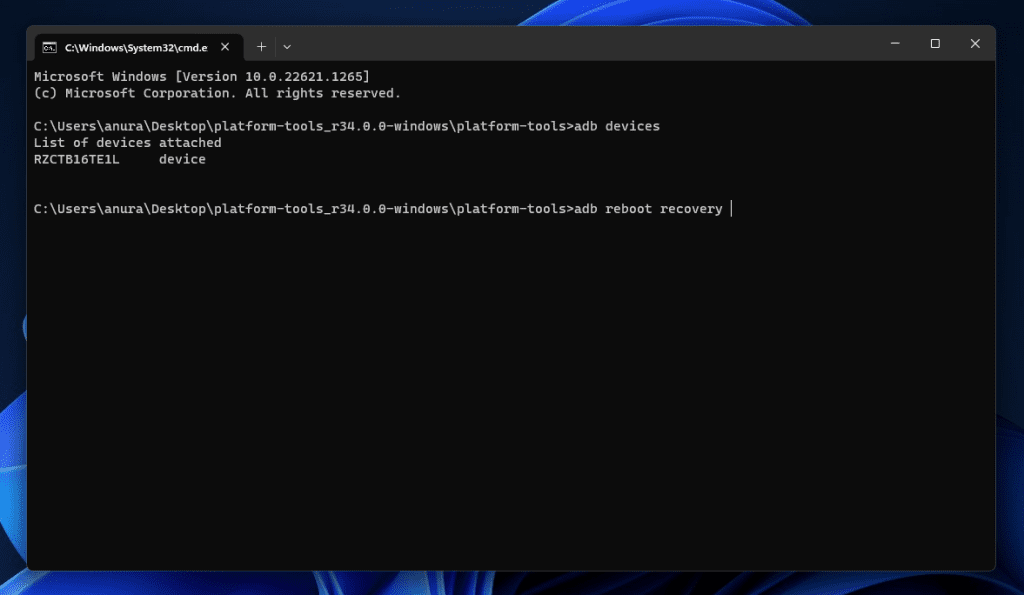Click the 'List of devices attached' line
The width and height of the screenshot is (1024, 595).
pos(127,143)
